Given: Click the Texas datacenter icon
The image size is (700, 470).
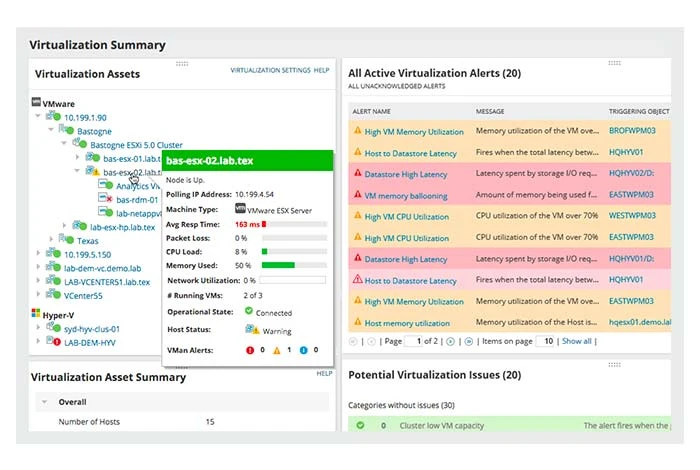Looking at the screenshot, I should point(66,239).
